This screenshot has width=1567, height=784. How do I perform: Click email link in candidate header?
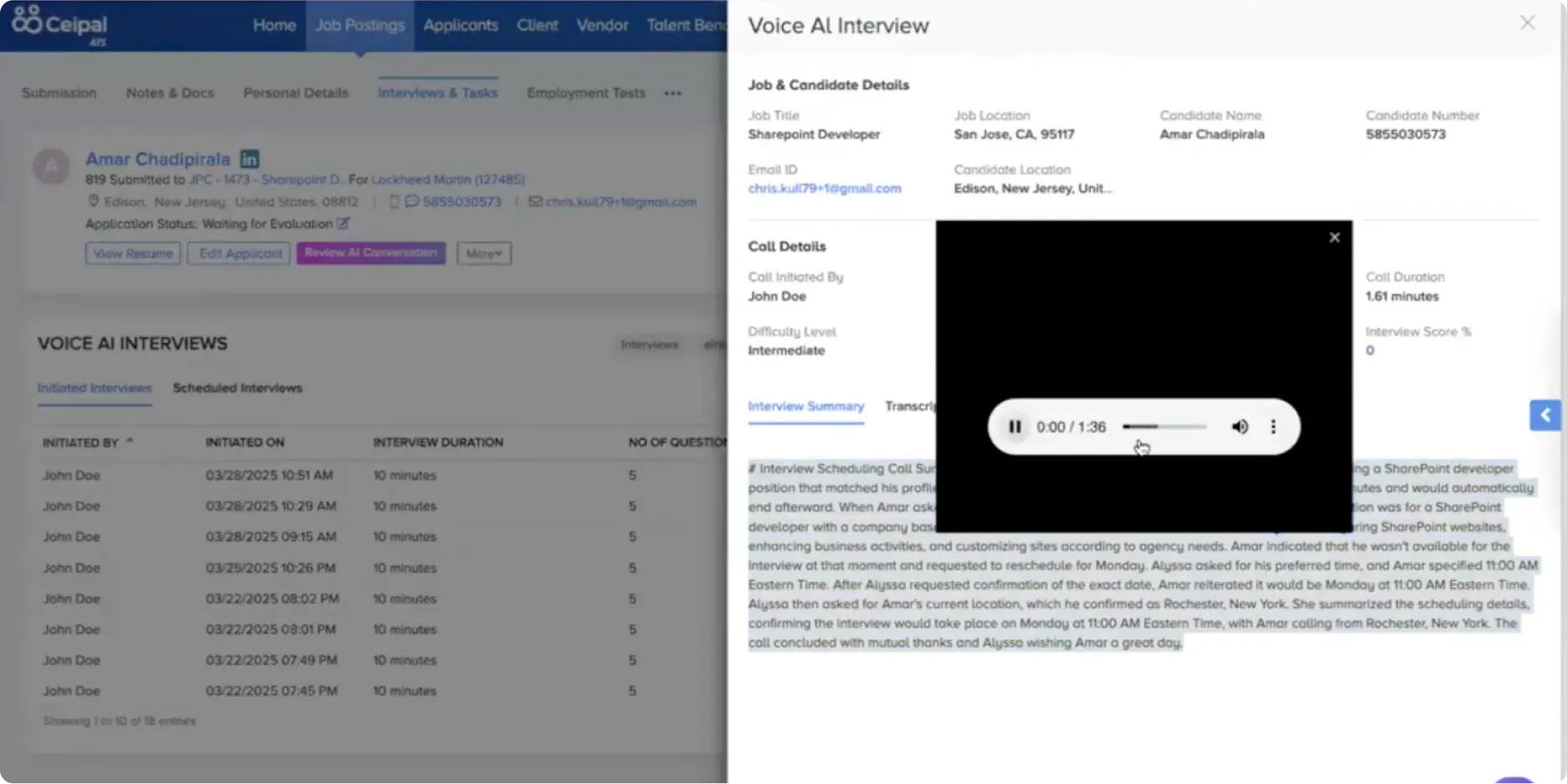[621, 202]
